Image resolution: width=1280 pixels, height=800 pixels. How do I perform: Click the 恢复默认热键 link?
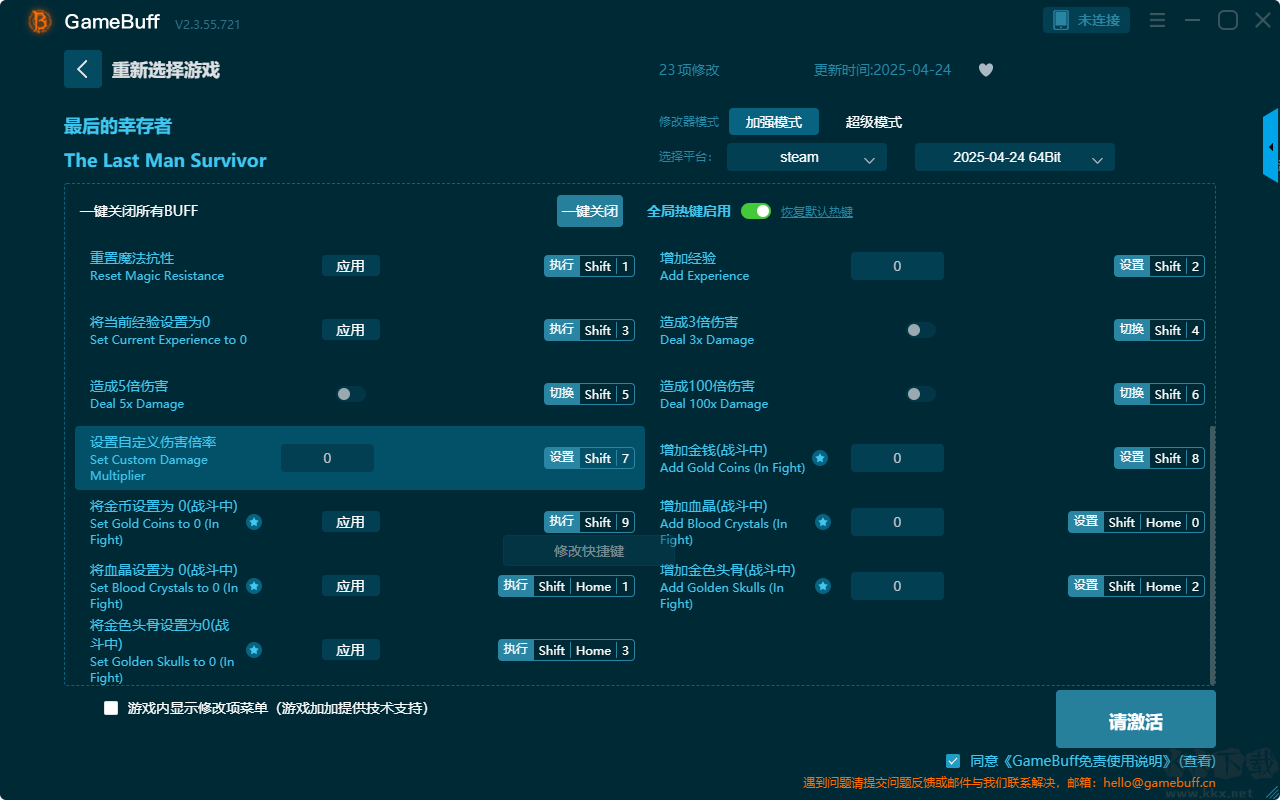[817, 212]
